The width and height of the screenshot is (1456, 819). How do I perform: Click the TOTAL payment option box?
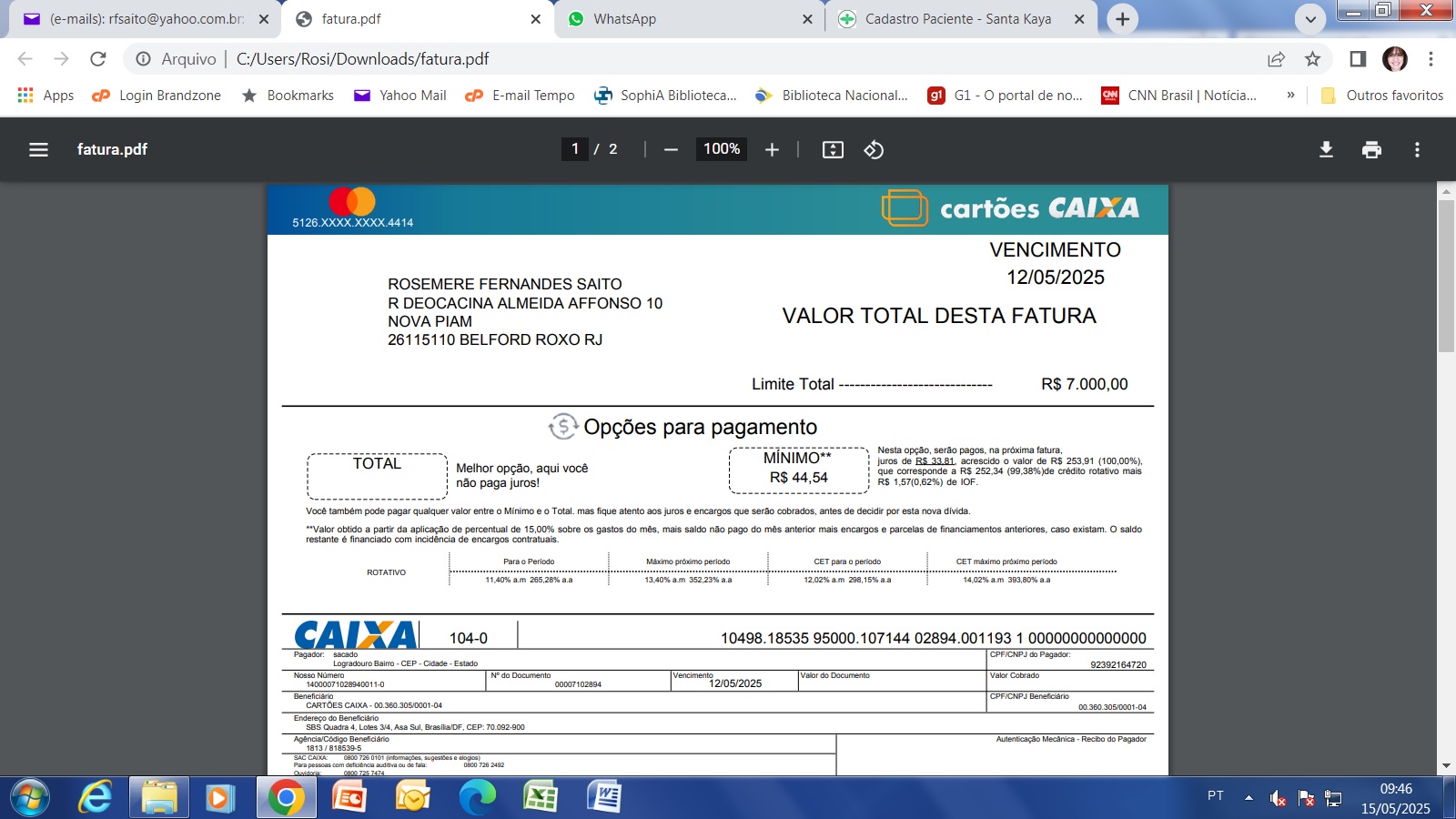(377, 476)
